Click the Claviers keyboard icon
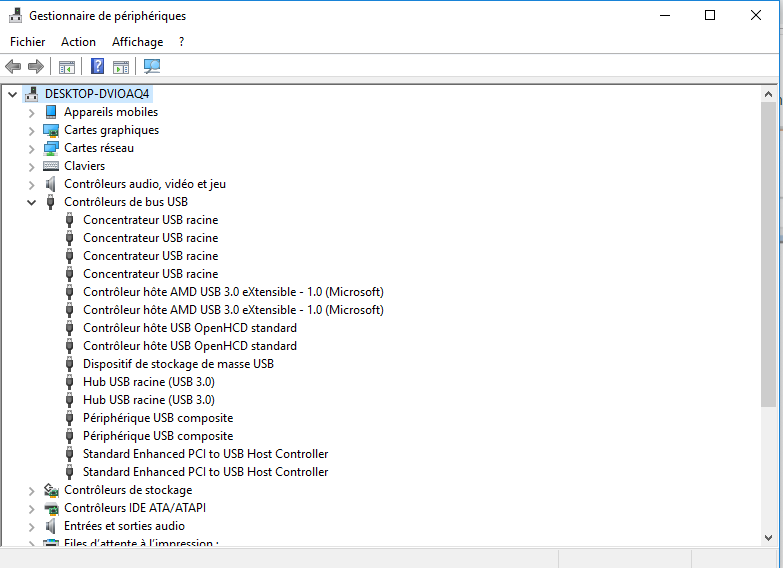783x568 pixels. point(50,166)
